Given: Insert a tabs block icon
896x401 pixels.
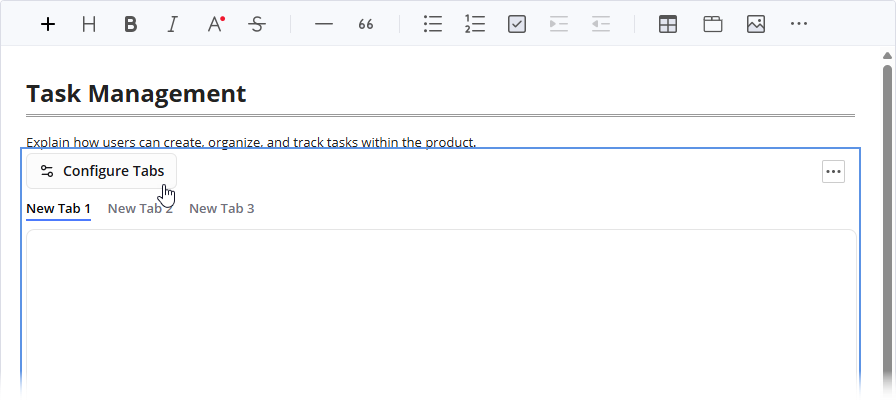Looking at the screenshot, I should (712, 24).
